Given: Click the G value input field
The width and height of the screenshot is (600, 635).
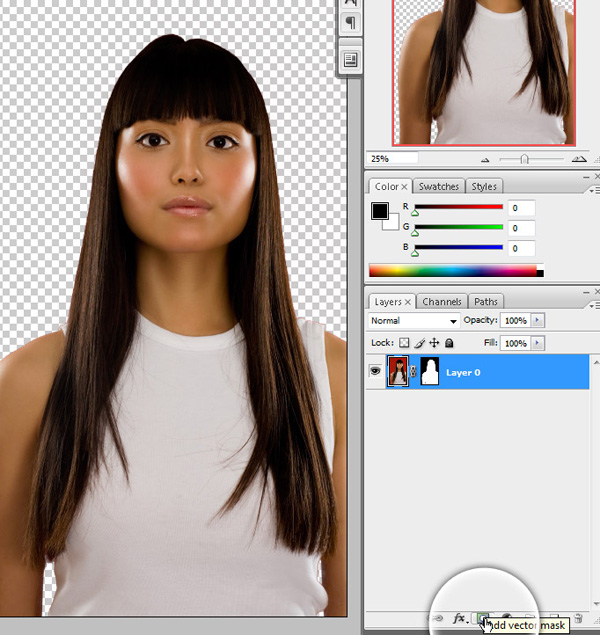Looking at the screenshot, I should click(521, 228).
